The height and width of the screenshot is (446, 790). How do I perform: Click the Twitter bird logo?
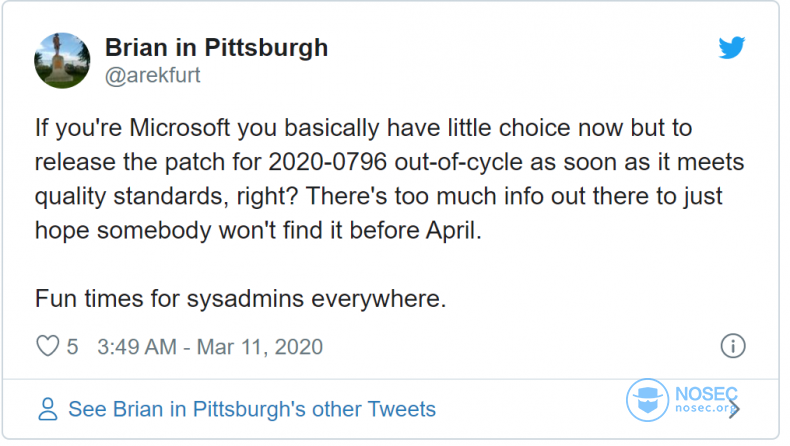tap(731, 47)
